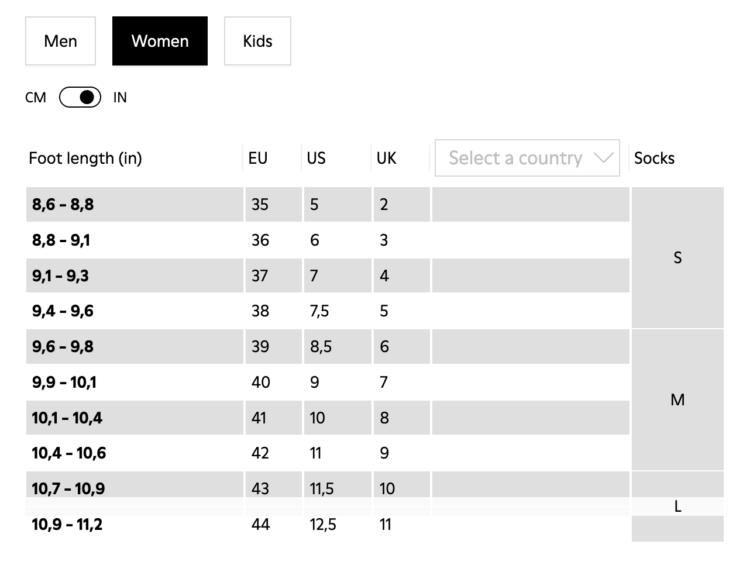Click the EU column header
750x572 pixels.
click(x=258, y=158)
